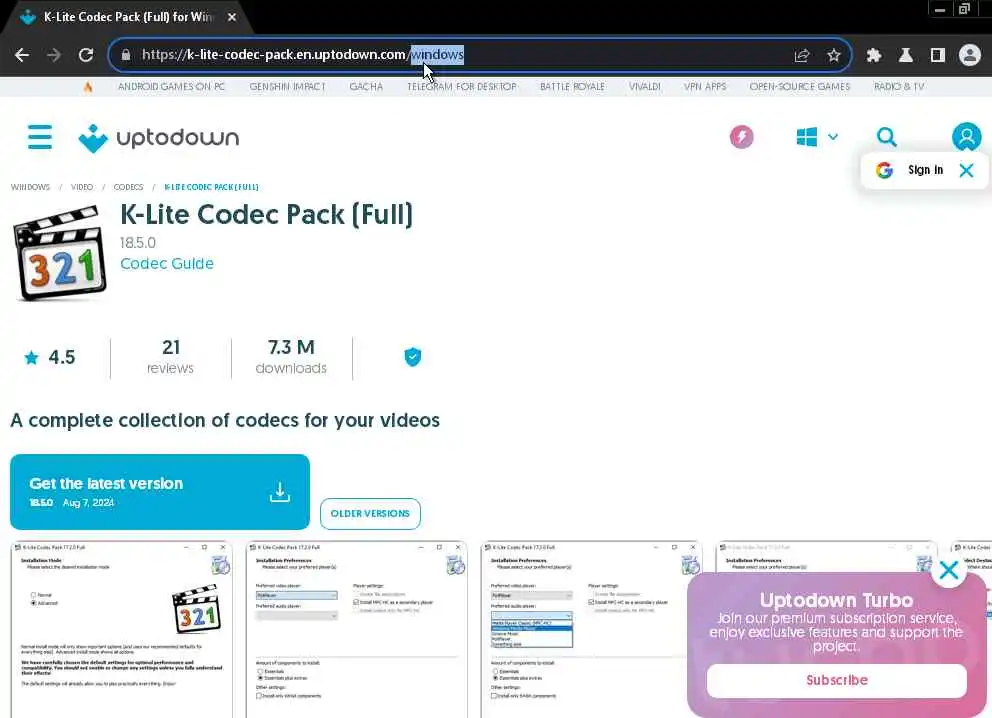Click the blue security shield badge
992x718 pixels.
click(412, 357)
